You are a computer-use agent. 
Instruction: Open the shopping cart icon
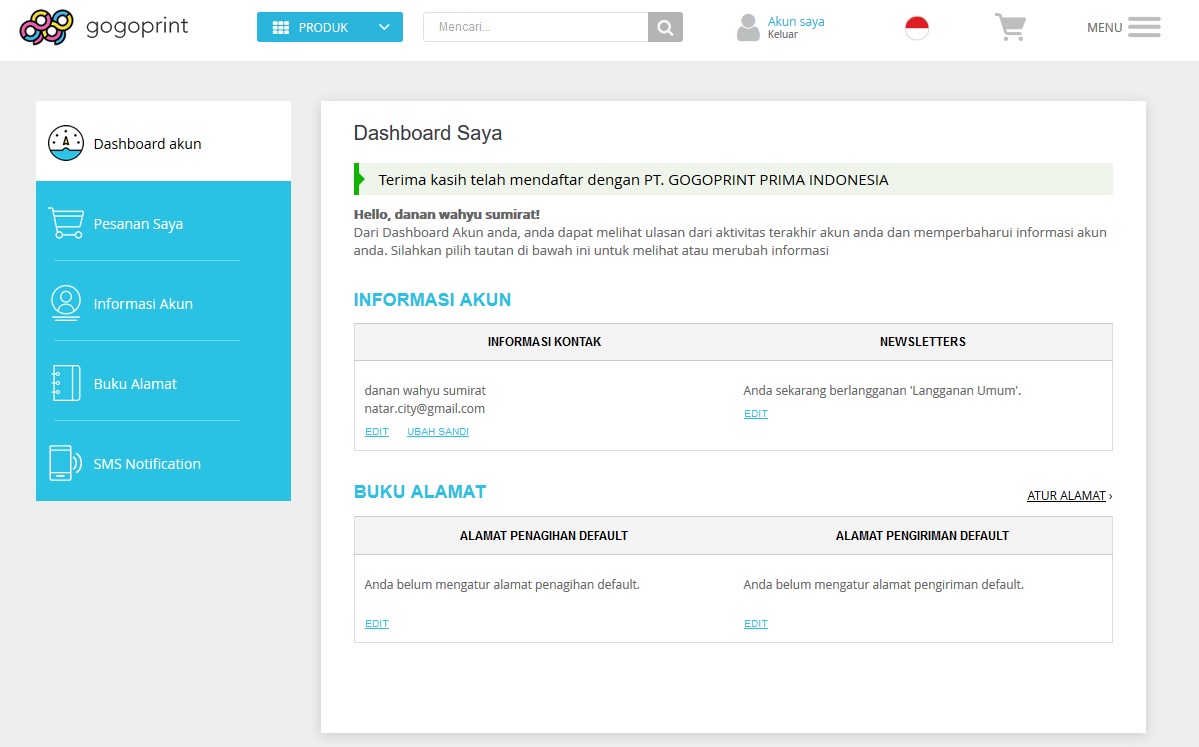click(x=1010, y=28)
